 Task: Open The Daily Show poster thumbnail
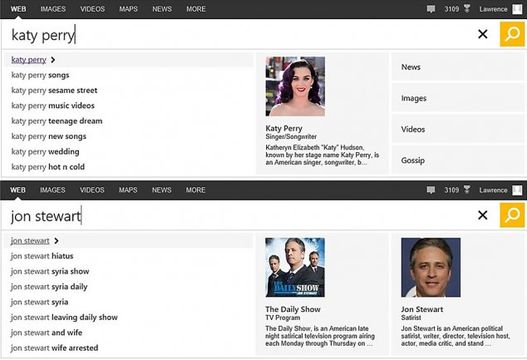coord(295,268)
